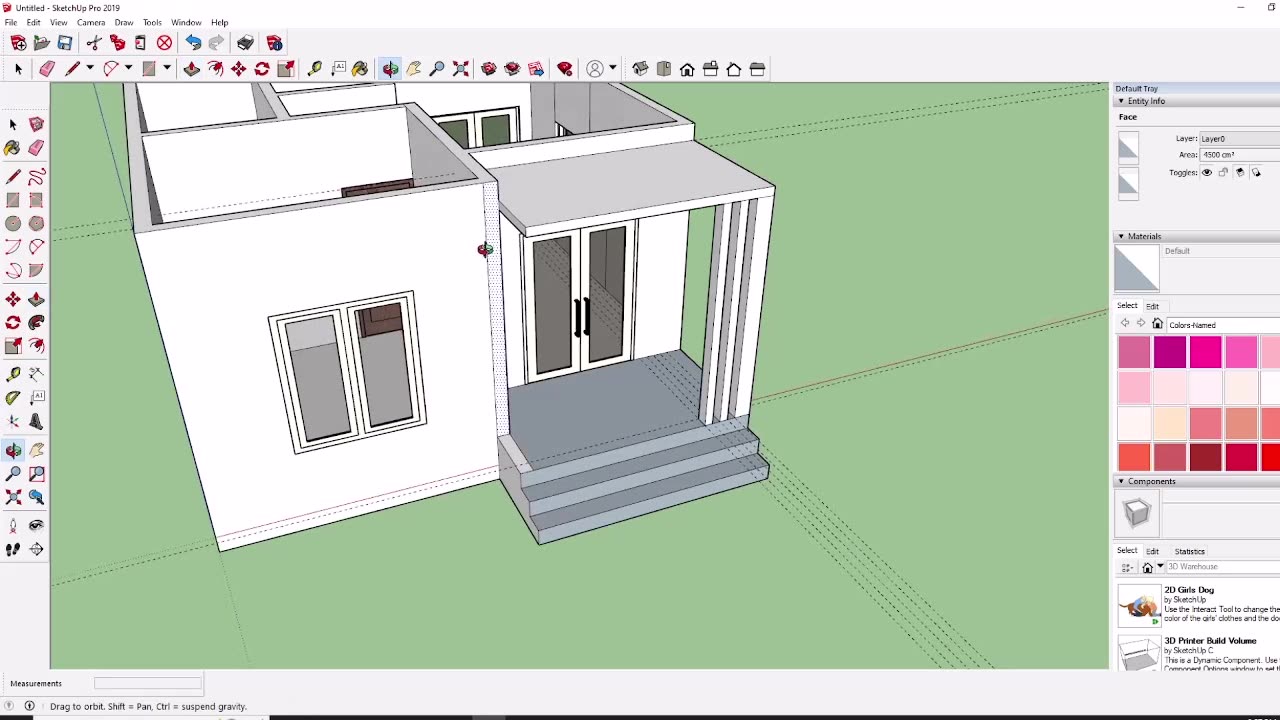The height and width of the screenshot is (720, 1280).
Task: Select the Look Around eye tool
Action: pyautogui.click(x=36, y=525)
